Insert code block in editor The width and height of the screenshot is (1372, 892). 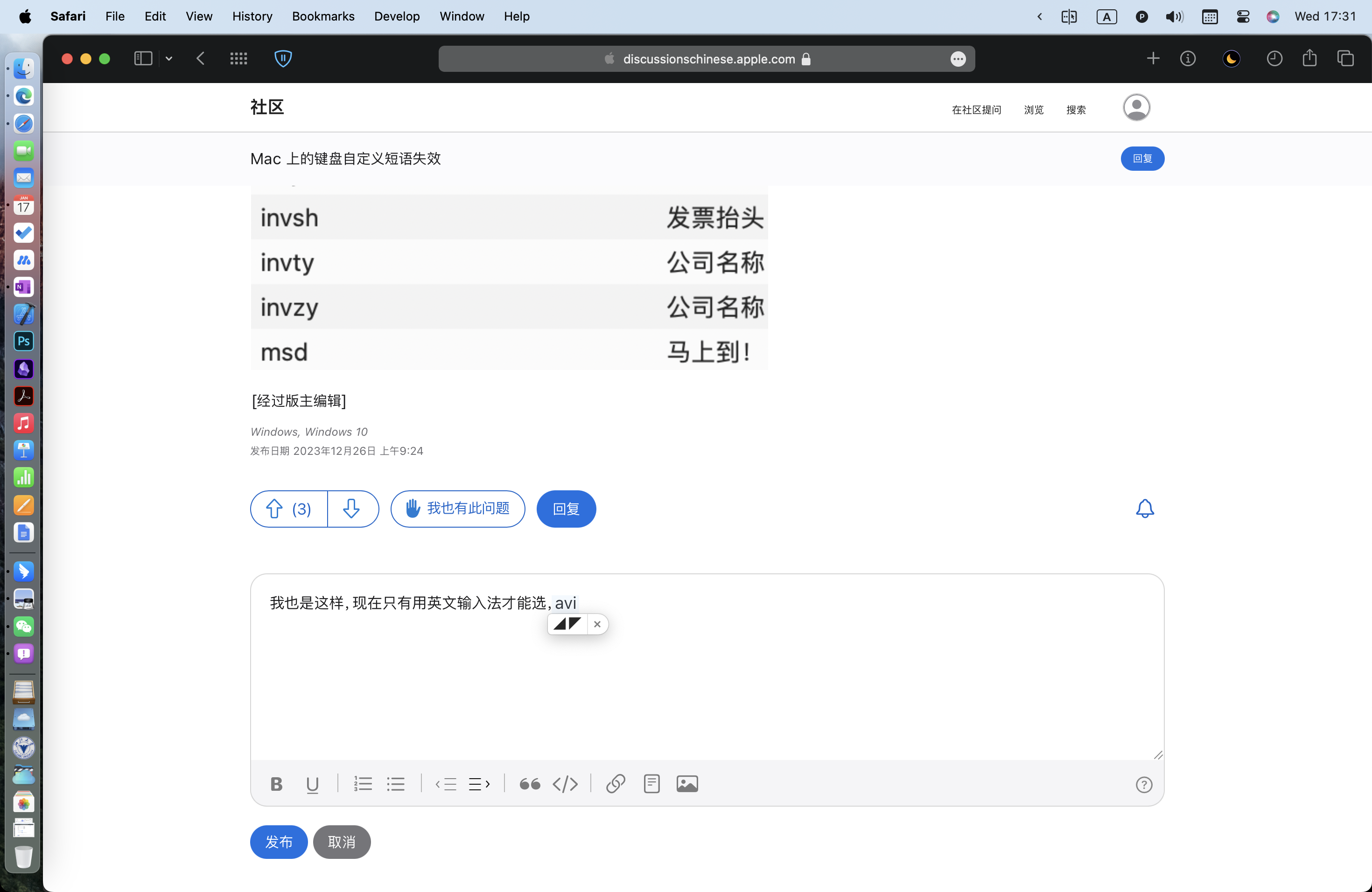point(565,784)
